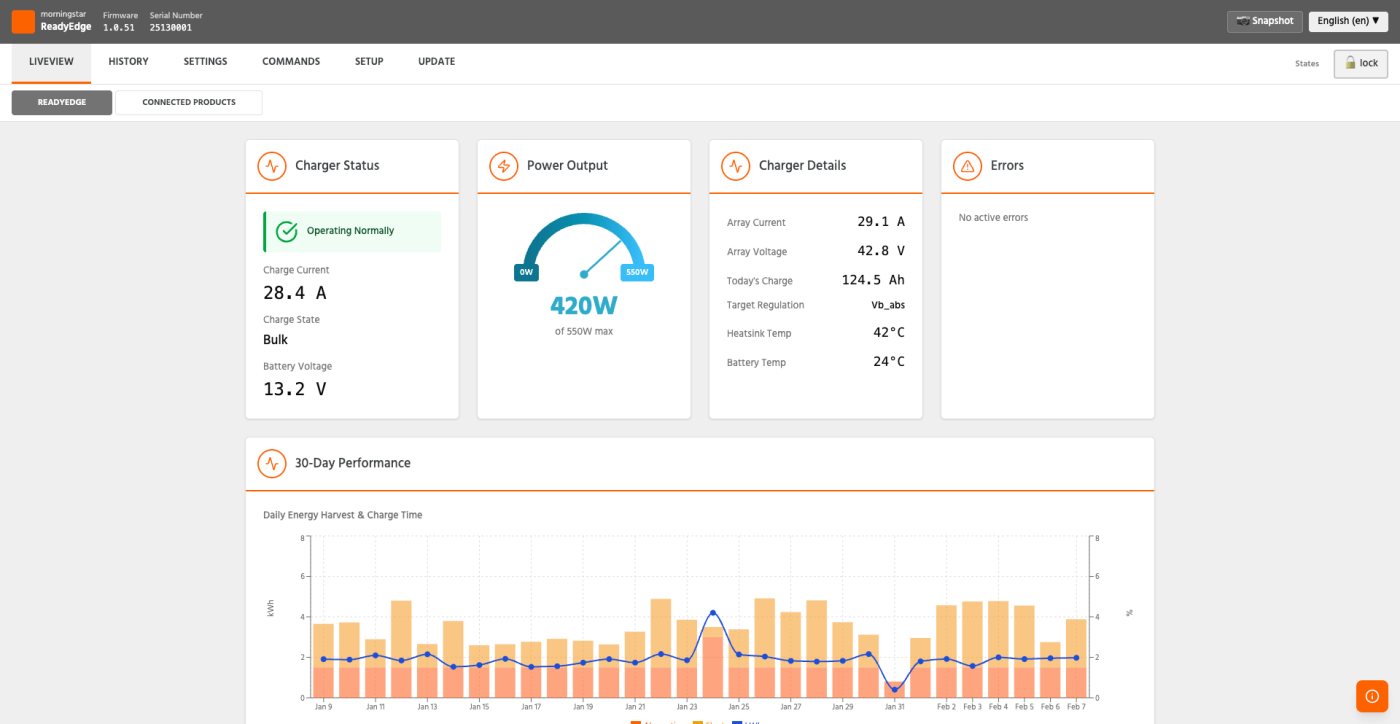Click the green Operating Normally checkmark icon
The image size is (1400, 724).
tap(287, 231)
